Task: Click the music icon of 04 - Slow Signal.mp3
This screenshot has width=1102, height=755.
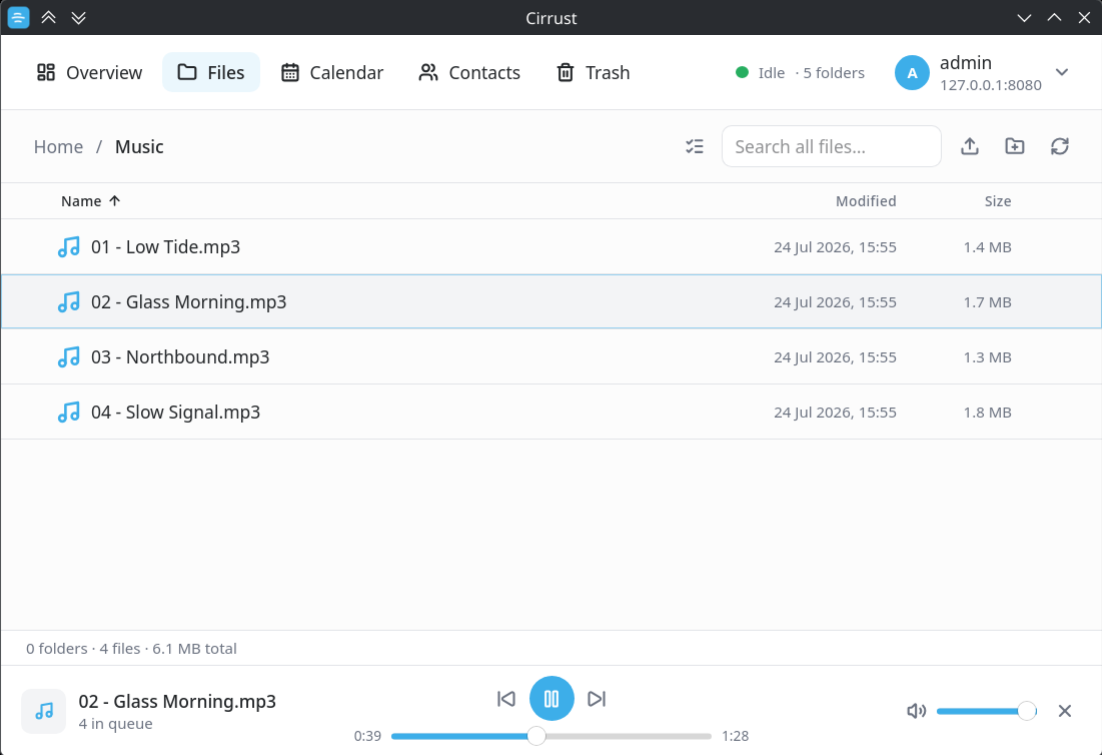Action: [x=68, y=412]
